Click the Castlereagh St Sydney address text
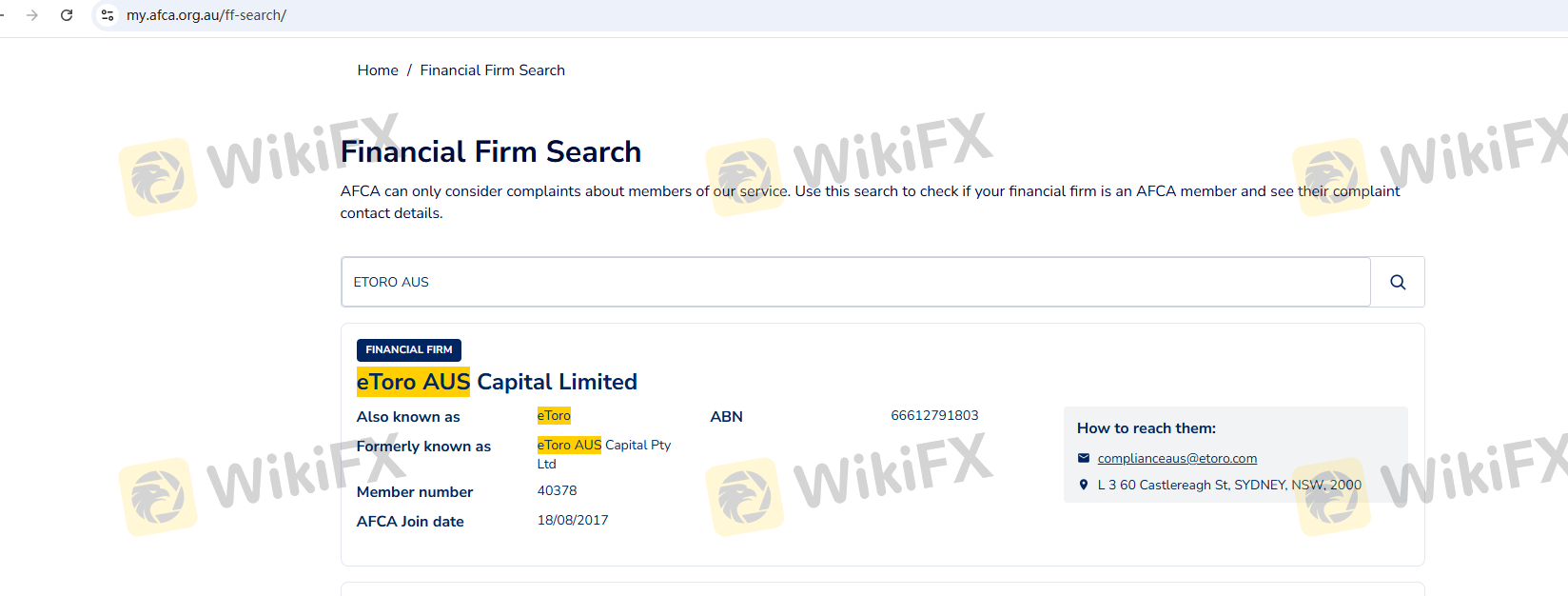 pyautogui.click(x=1229, y=485)
